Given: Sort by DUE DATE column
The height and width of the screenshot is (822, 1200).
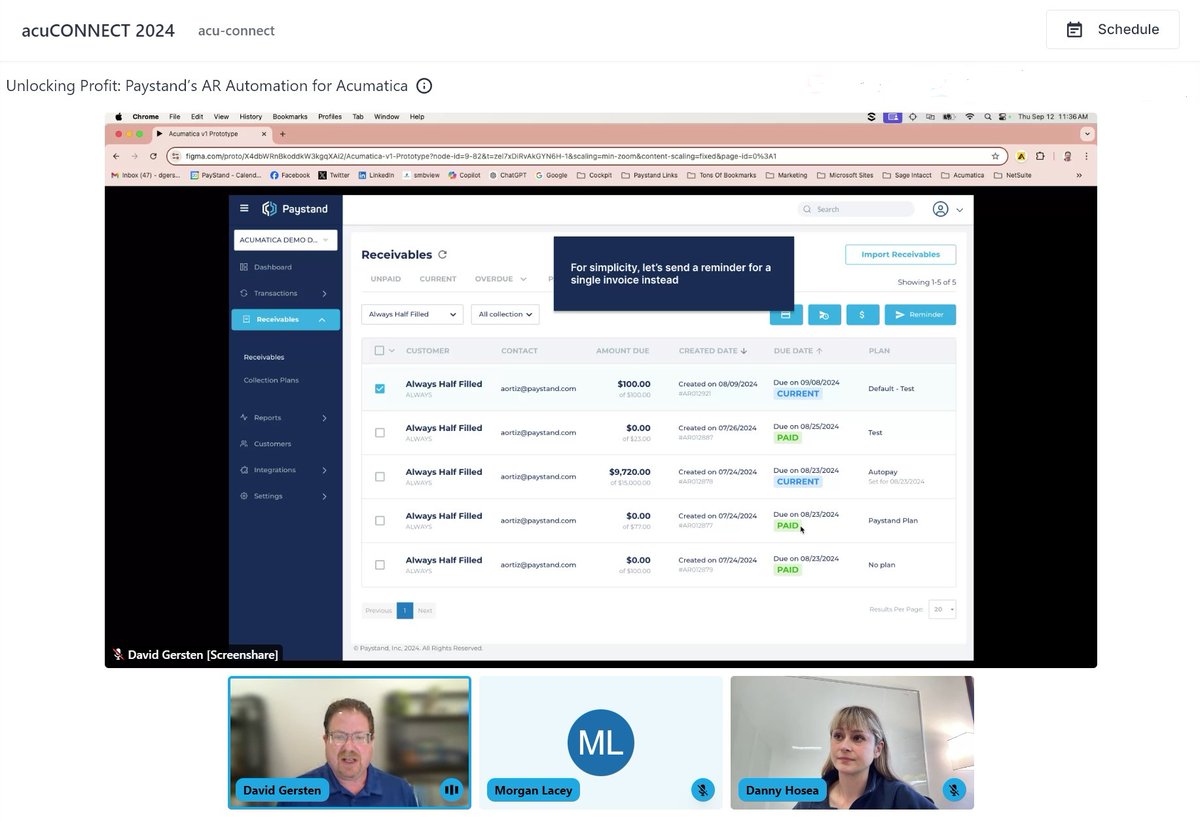Looking at the screenshot, I should click(797, 351).
